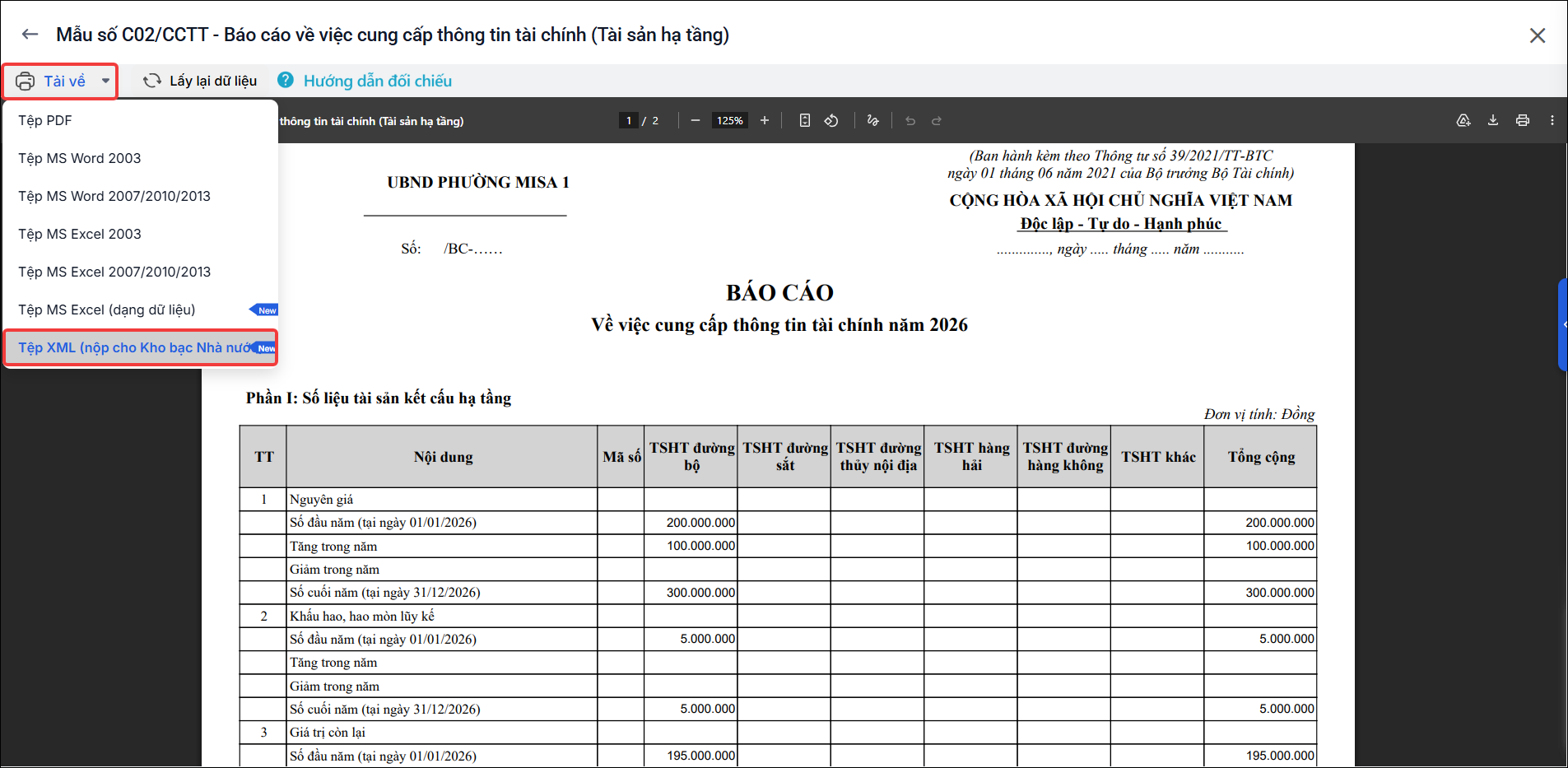
Task: Click the TSHT khác column header
Action: [x=1158, y=457]
